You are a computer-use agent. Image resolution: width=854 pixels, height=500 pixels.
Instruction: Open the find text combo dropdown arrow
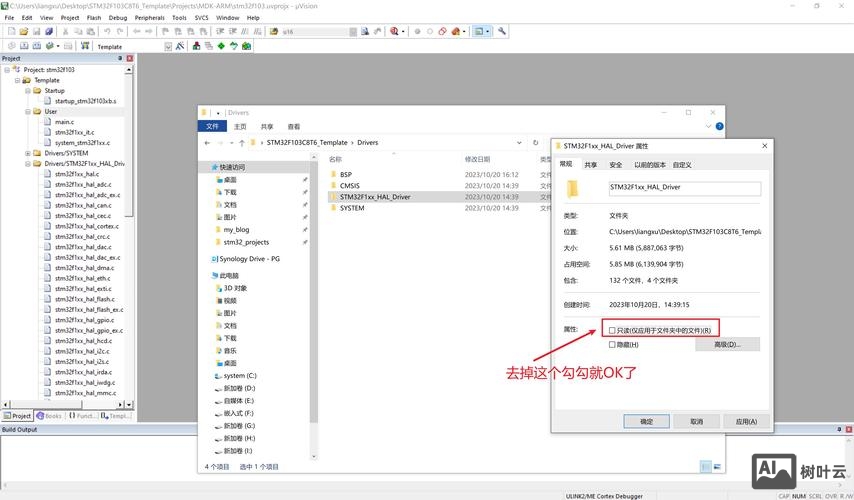point(353,32)
